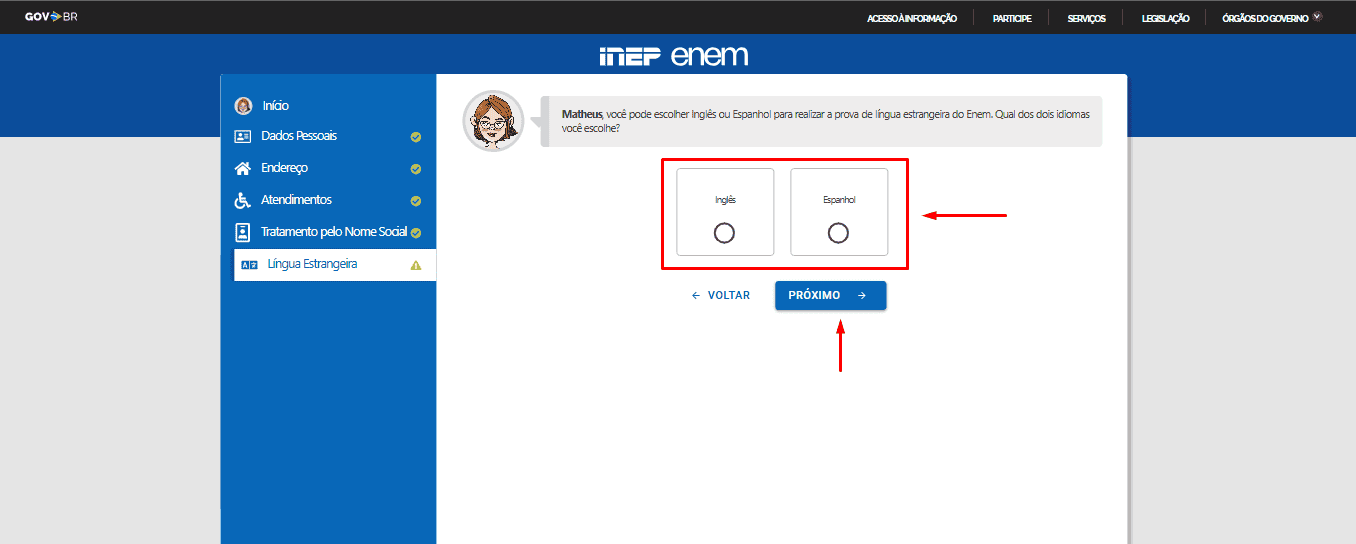Select the Inglês radio button
The height and width of the screenshot is (544, 1356).
point(725,233)
